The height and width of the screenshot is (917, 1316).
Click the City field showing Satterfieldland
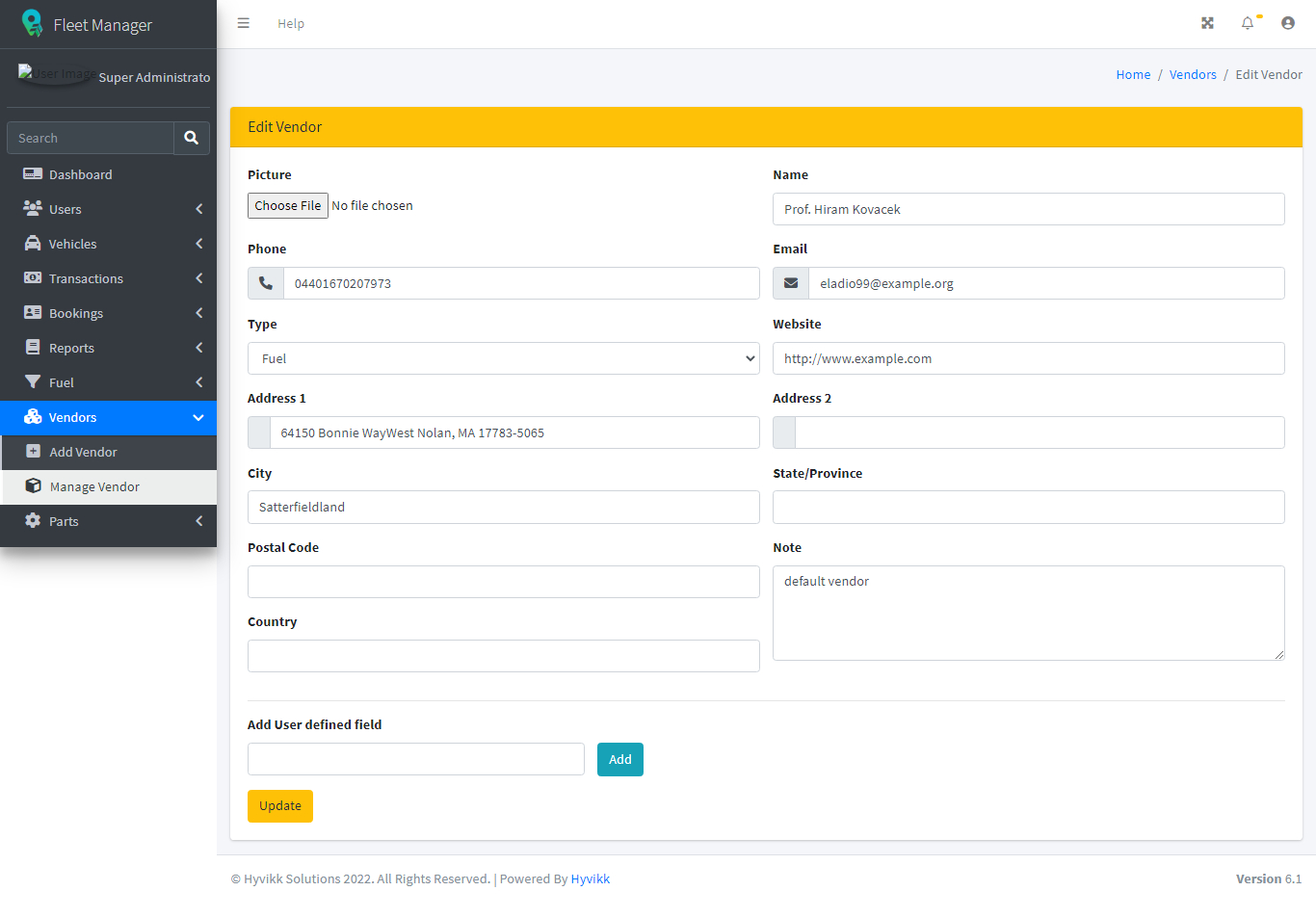(x=504, y=507)
